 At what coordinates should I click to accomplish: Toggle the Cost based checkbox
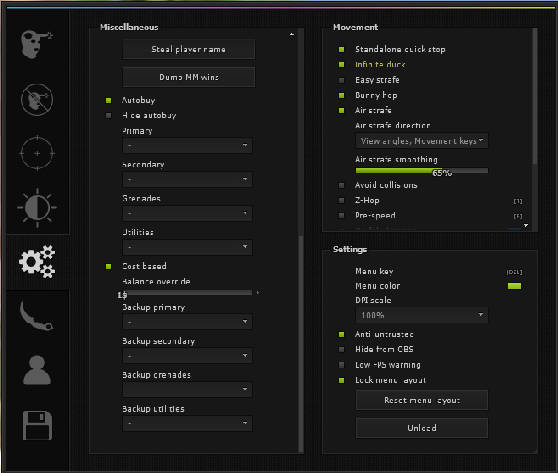109,267
